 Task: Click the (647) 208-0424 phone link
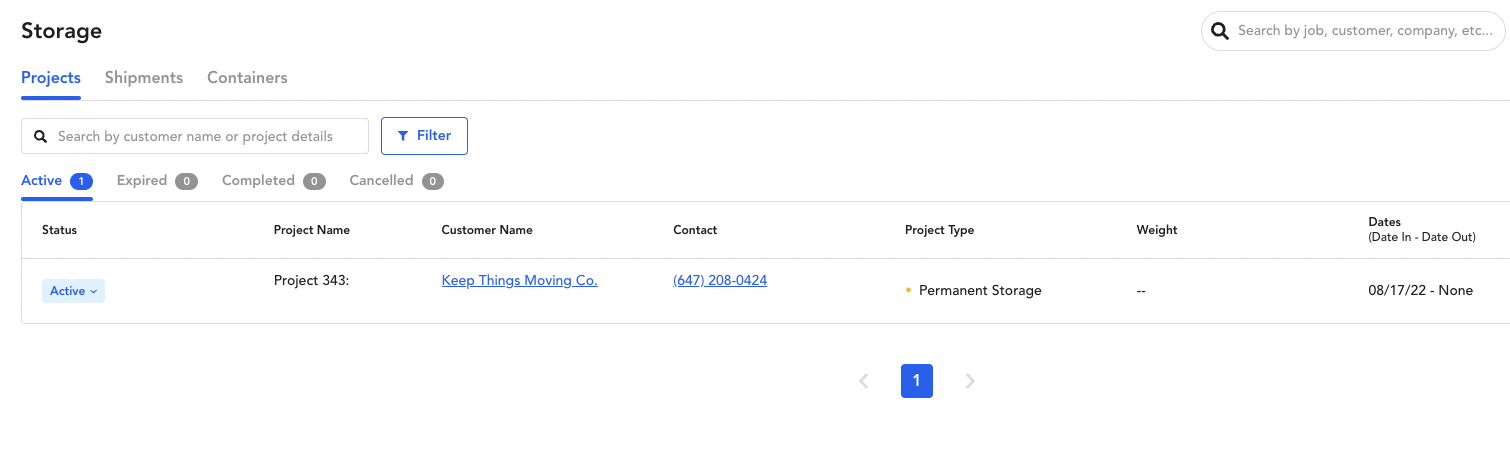pyautogui.click(x=720, y=281)
